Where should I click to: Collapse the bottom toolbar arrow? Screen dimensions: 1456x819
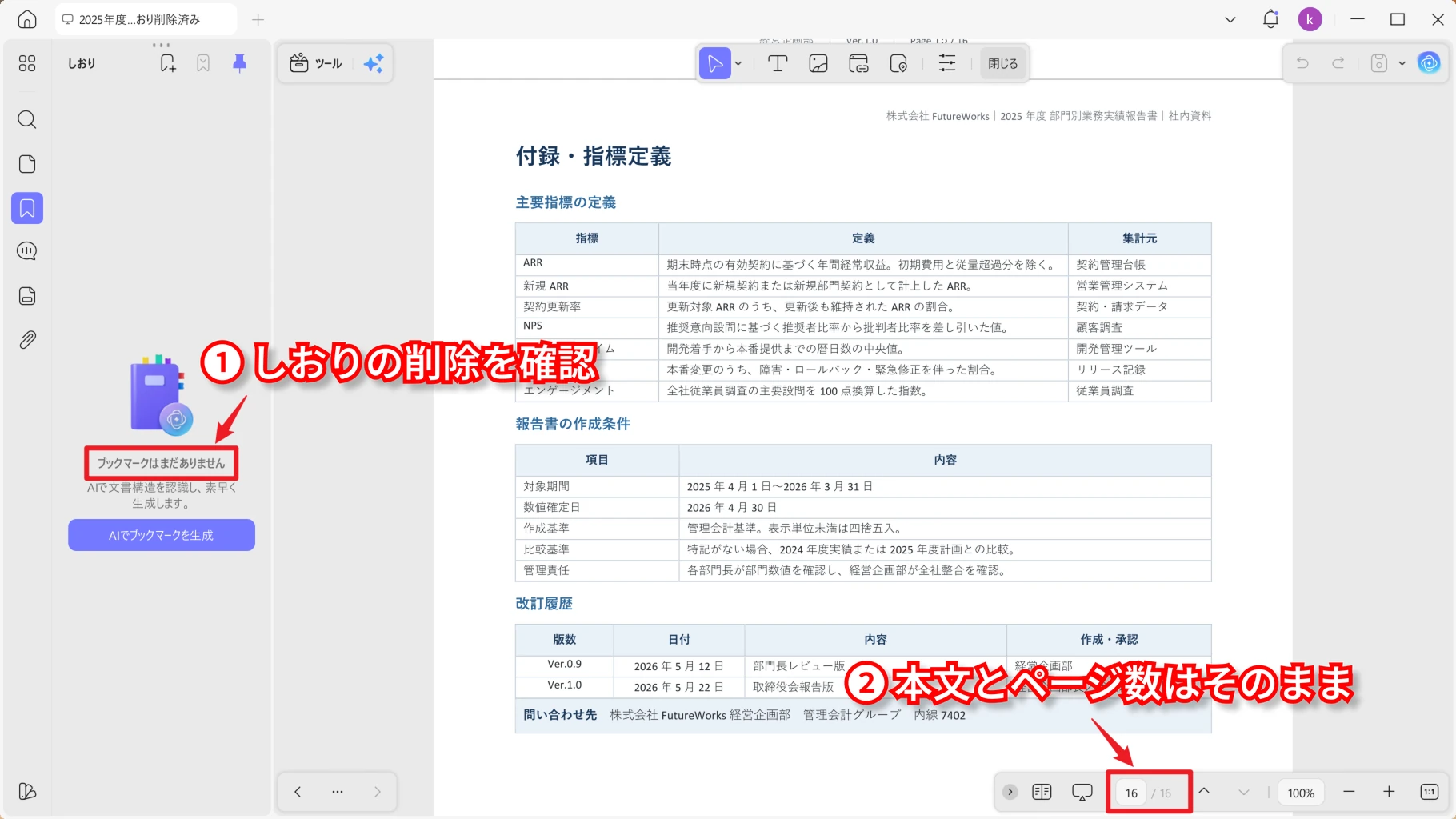coord(1010,792)
